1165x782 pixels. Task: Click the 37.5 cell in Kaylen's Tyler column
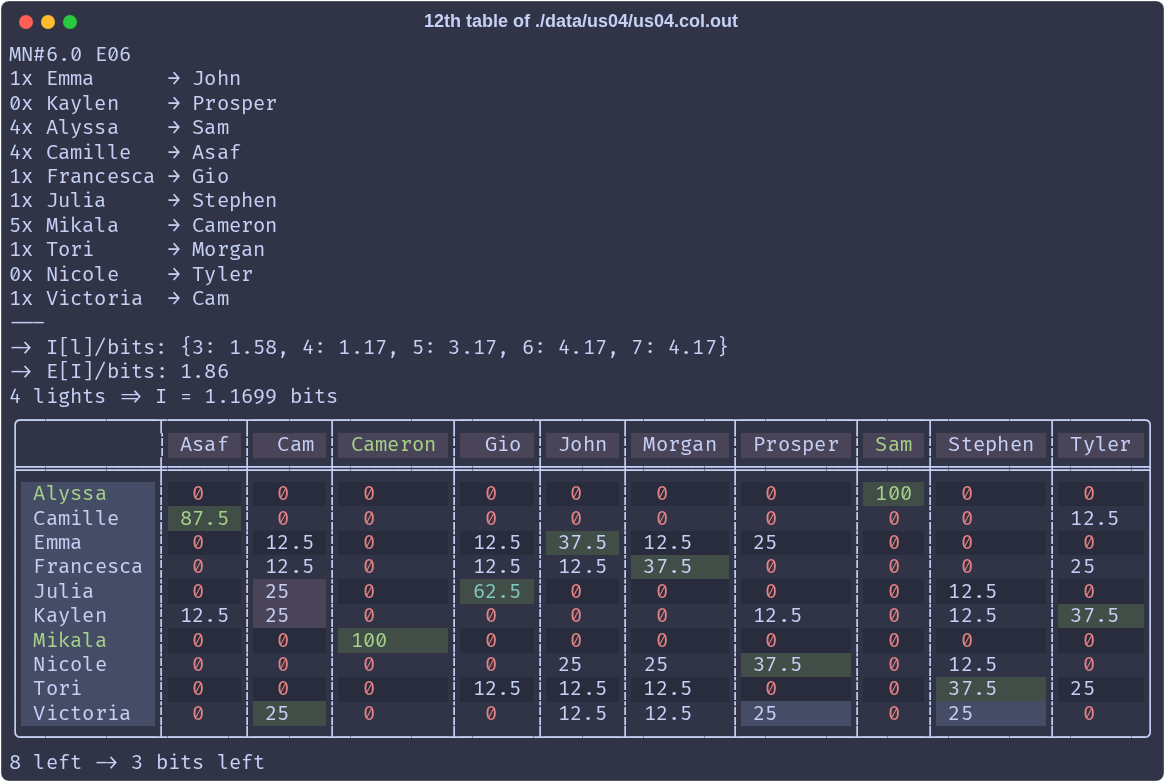[1100, 616]
